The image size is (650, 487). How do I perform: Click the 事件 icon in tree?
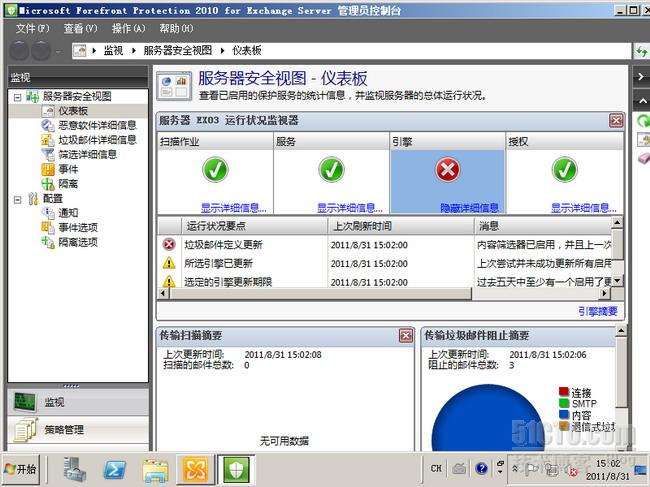point(48,169)
